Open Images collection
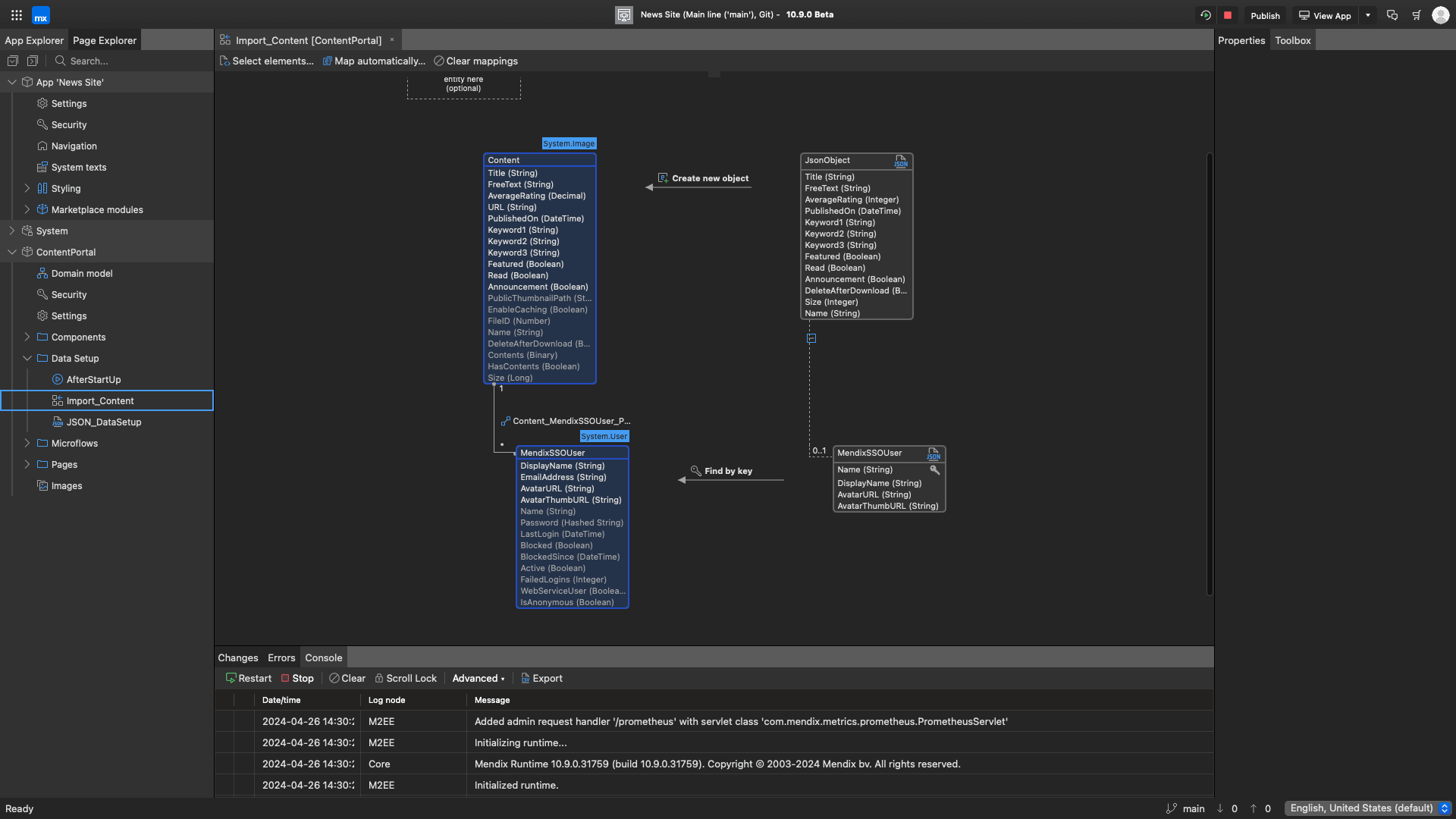The width and height of the screenshot is (1456, 819). coord(67,486)
